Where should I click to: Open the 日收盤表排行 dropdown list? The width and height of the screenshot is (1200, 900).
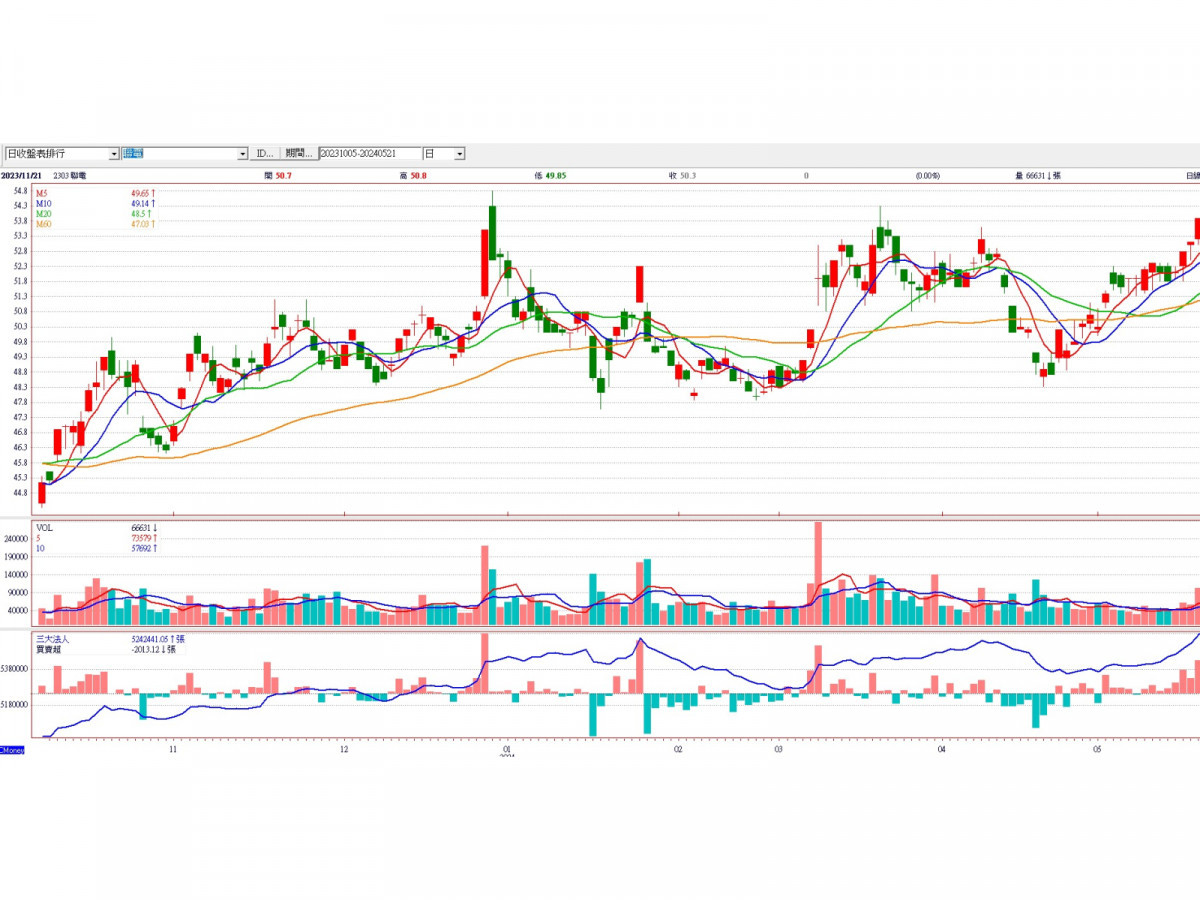point(114,154)
